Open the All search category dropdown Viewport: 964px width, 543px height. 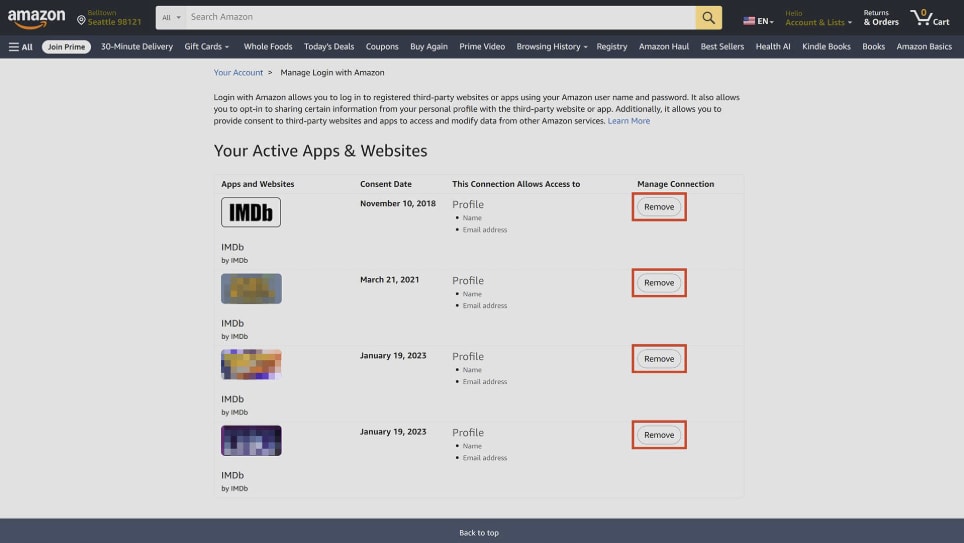point(171,18)
